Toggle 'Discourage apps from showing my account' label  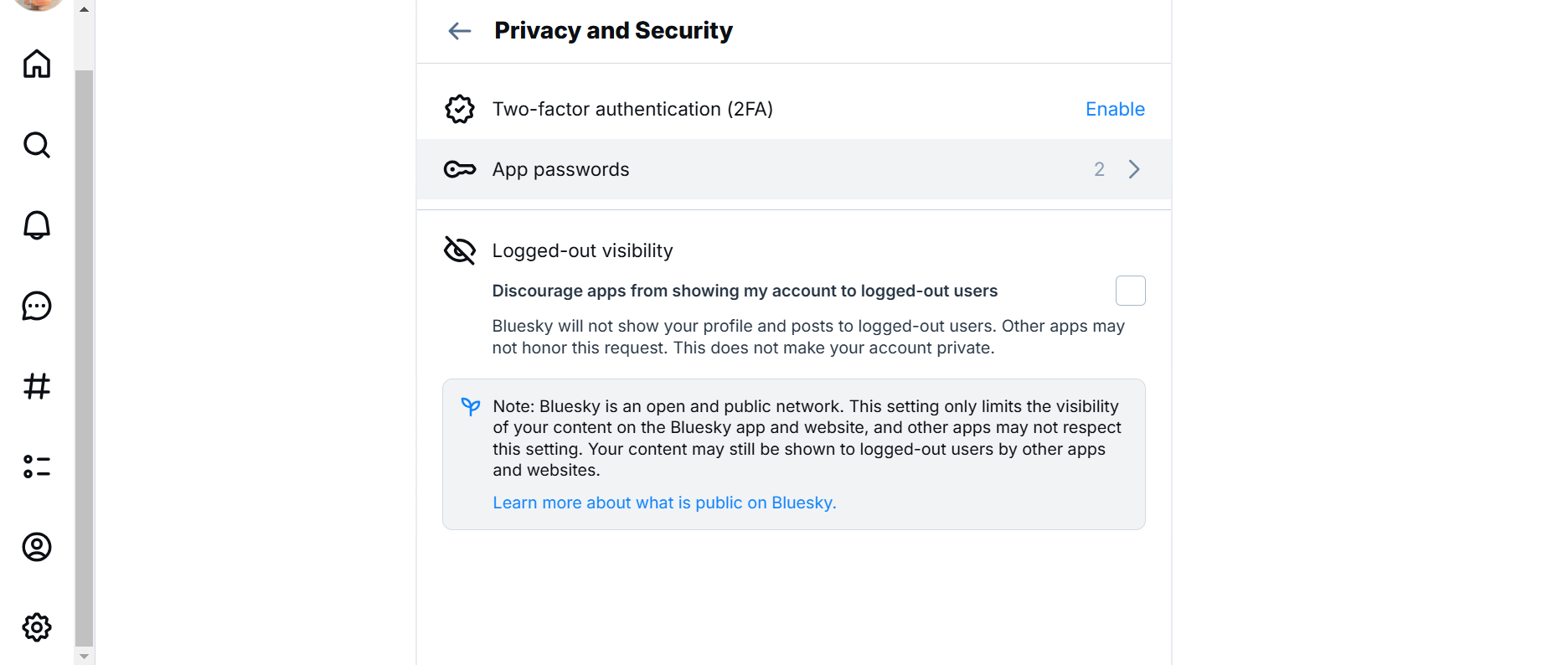pos(744,291)
